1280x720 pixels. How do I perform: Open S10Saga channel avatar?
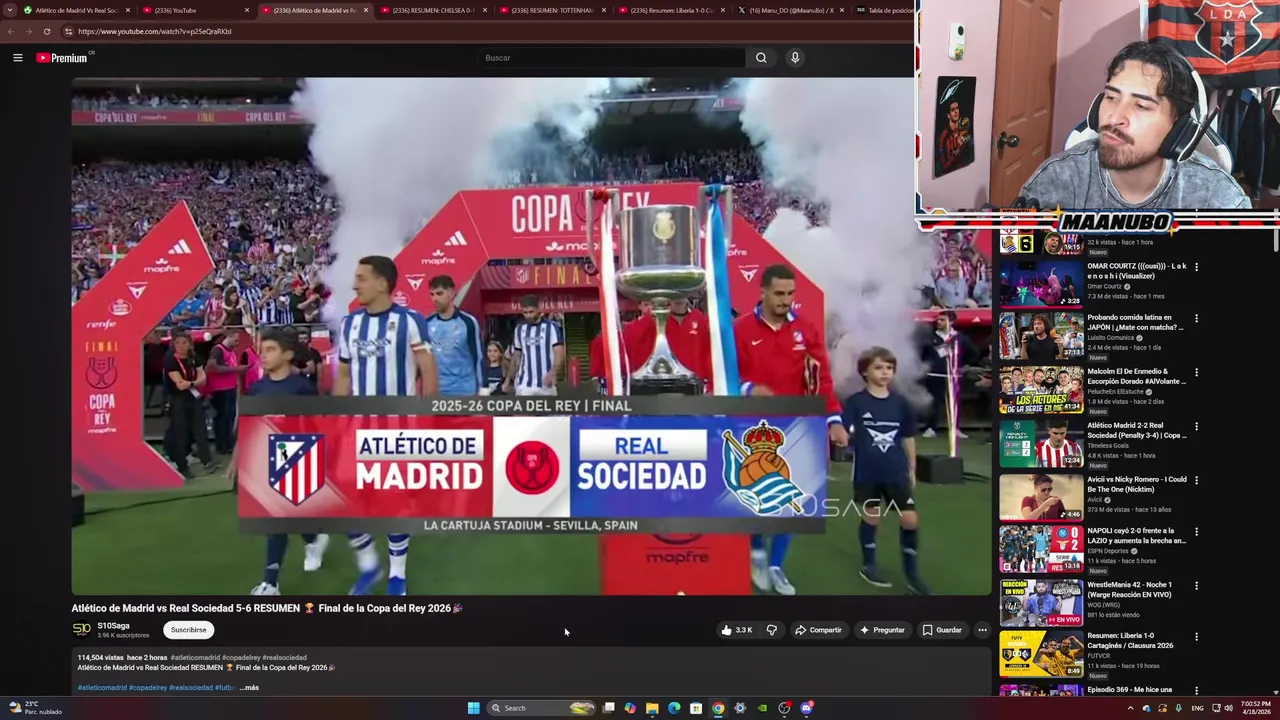[x=82, y=629]
